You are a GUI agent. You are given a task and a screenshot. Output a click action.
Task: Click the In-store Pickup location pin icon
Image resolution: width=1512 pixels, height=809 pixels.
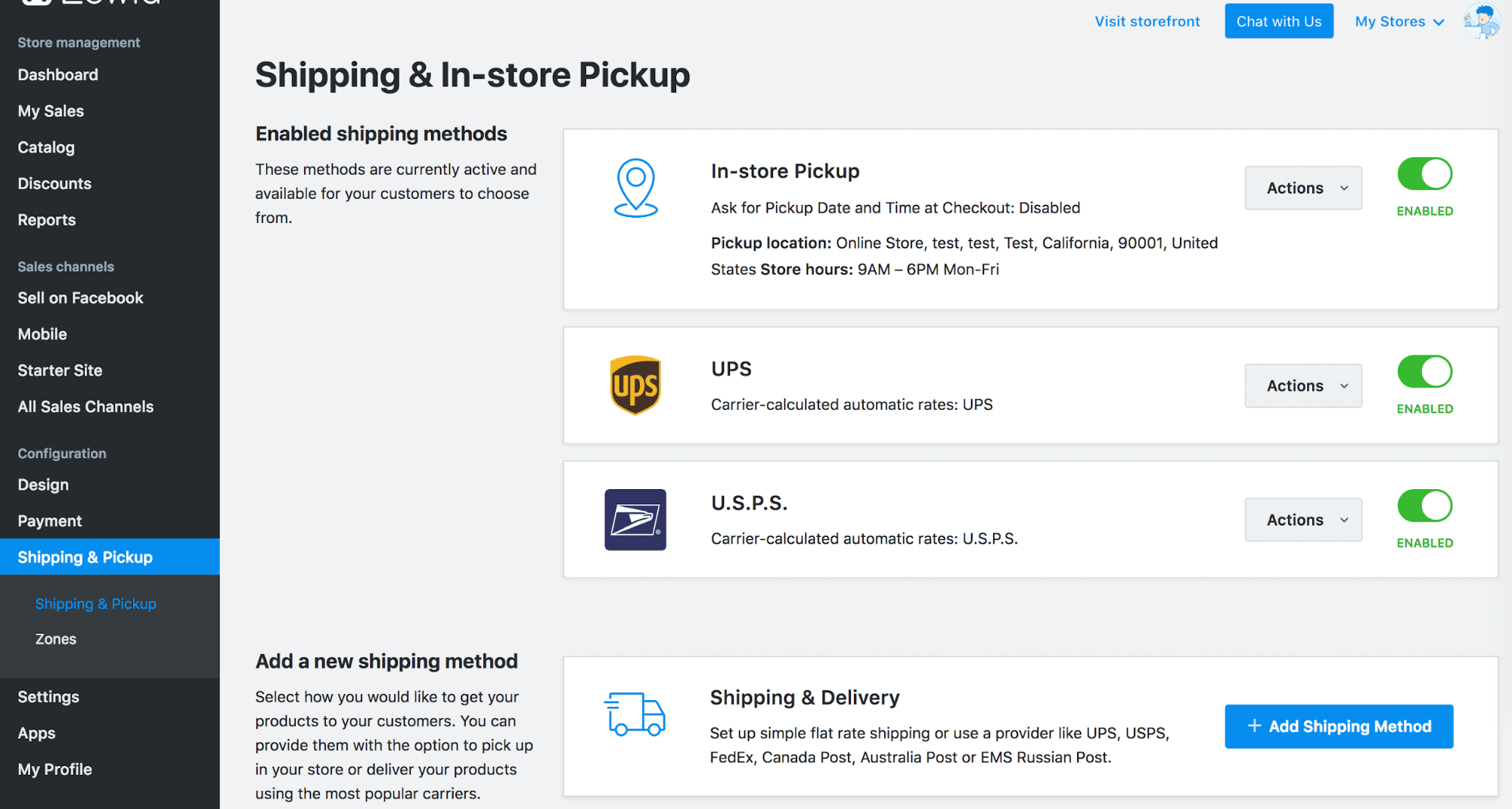635,188
